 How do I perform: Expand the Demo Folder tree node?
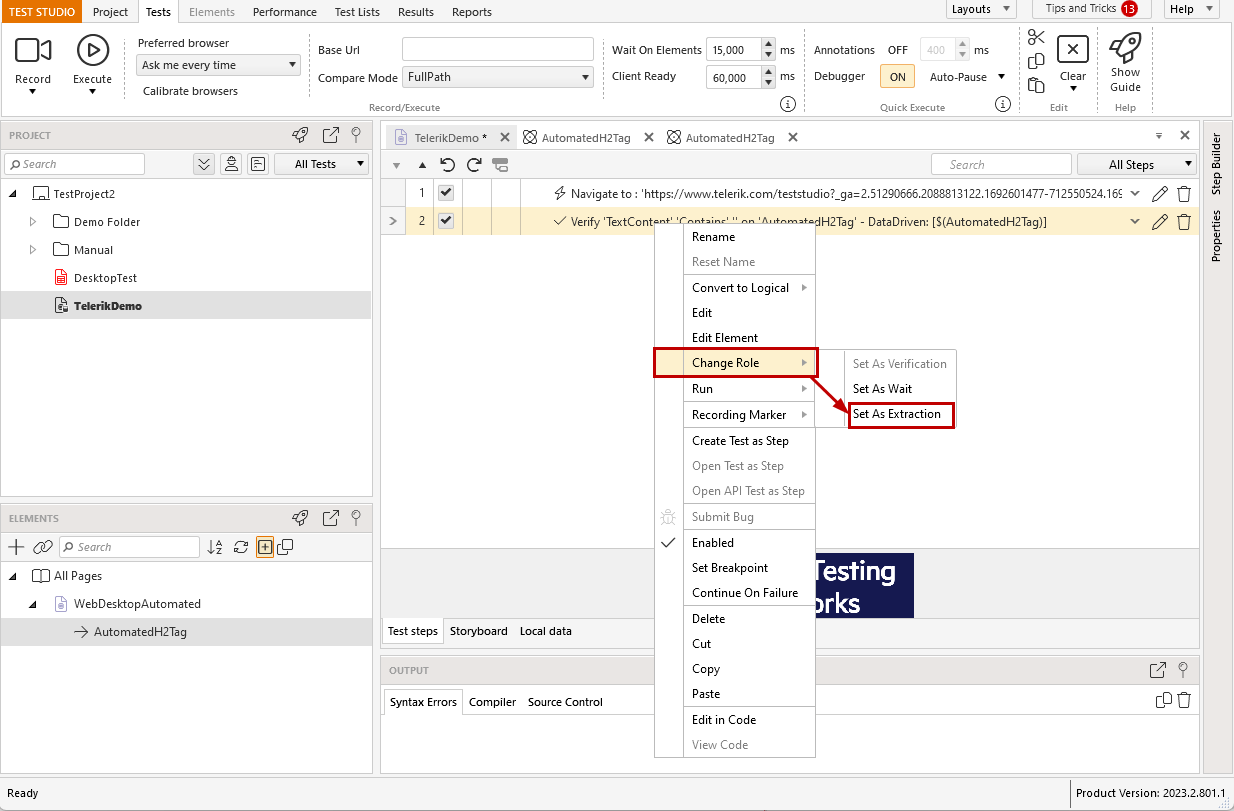pyautogui.click(x=33, y=222)
